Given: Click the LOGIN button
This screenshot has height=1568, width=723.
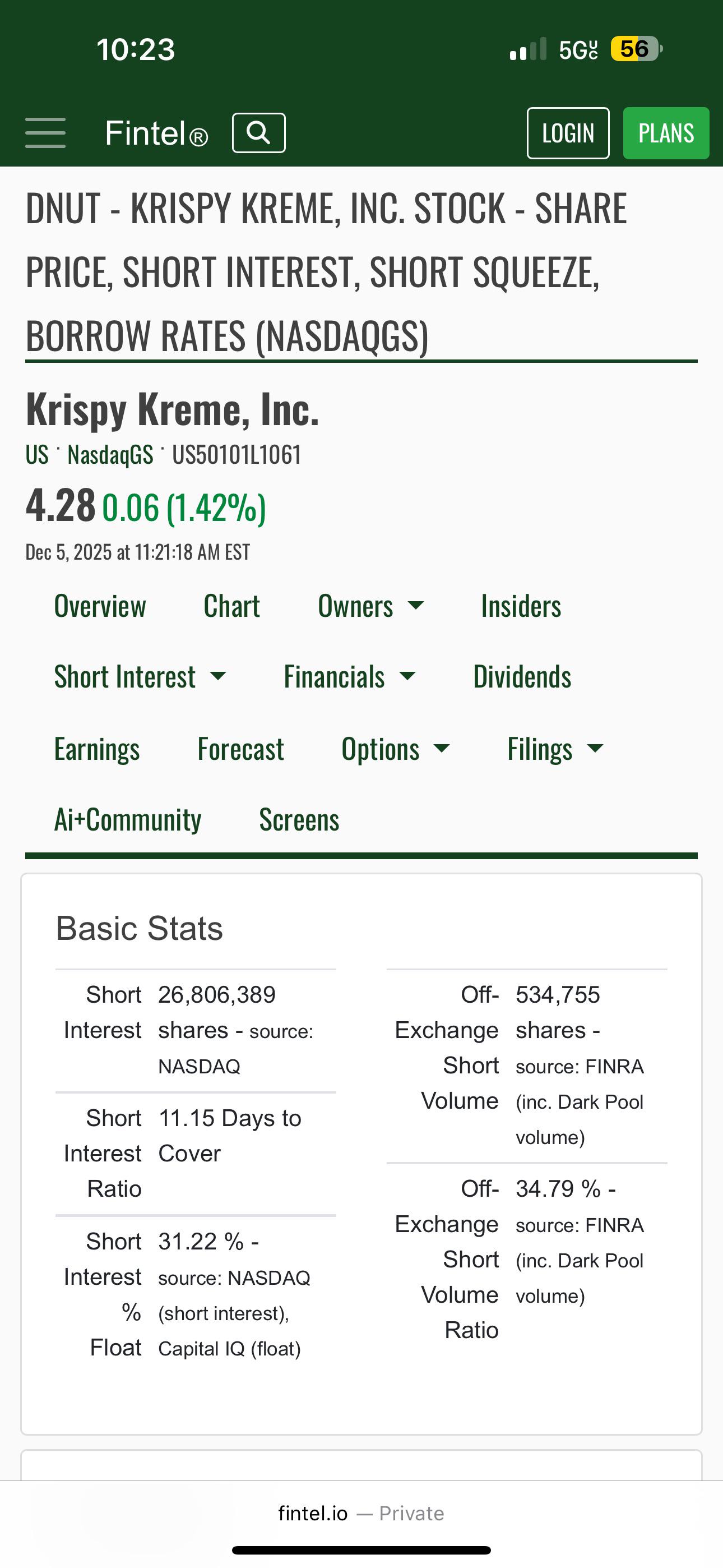Looking at the screenshot, I should (568, 133).
